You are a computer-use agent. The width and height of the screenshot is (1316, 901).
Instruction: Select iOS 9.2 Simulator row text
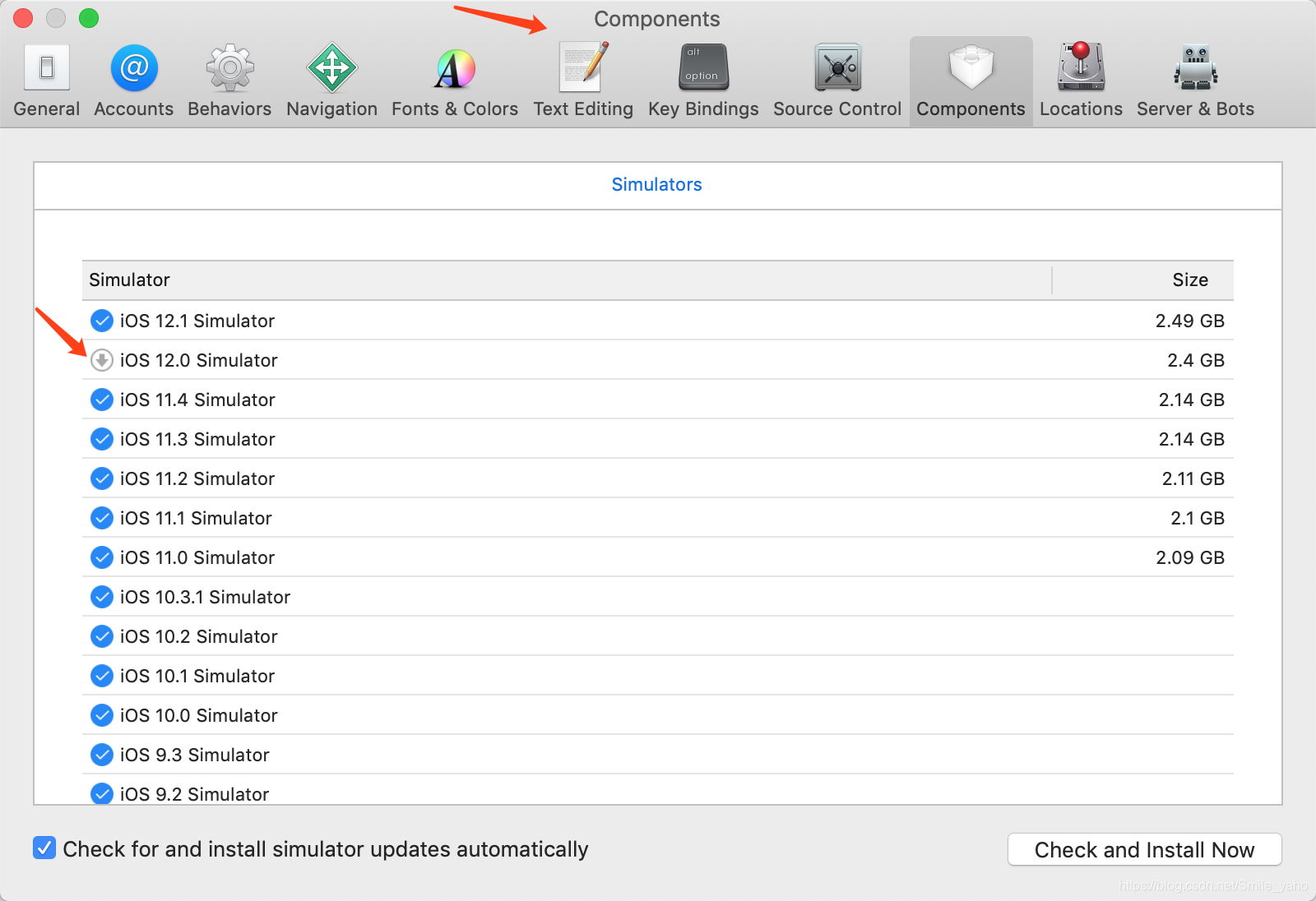point(195,794)
